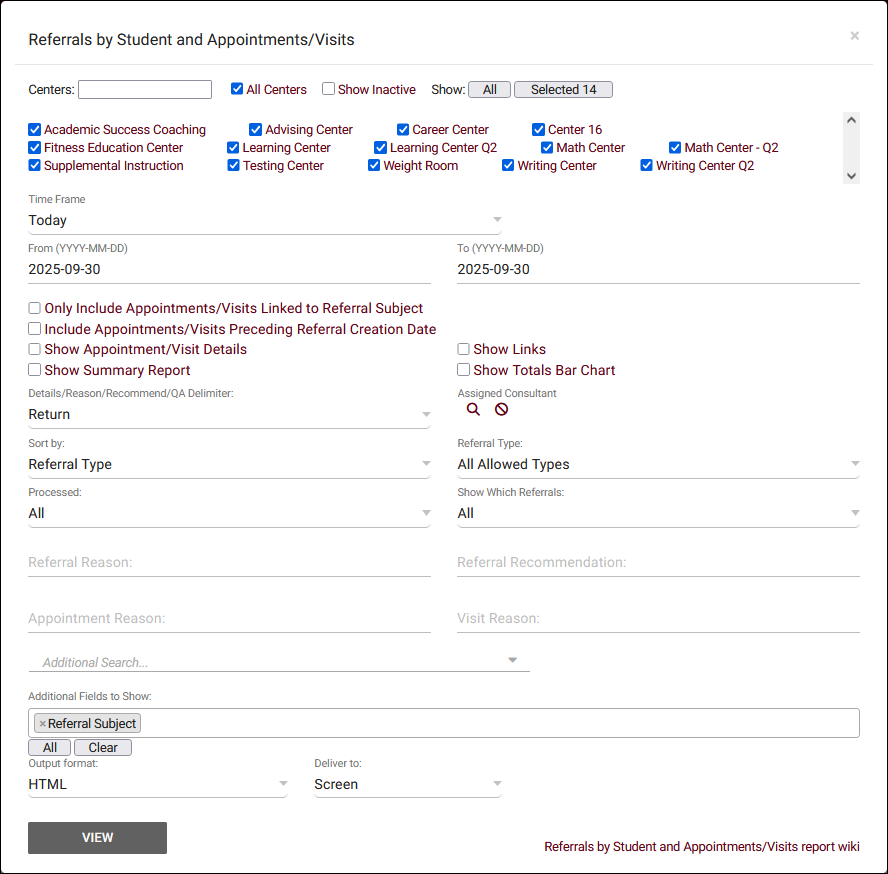This screenshot has width=888, height=874.
Task: Open the report wiki link
Action: (x=701, y=847)
